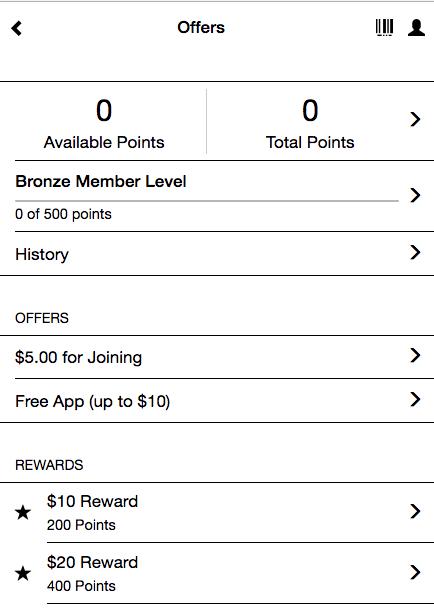This screenshot has height=608, width=434.
Task: Select Free App (up to $10) offer
Action: coord(217,401)
